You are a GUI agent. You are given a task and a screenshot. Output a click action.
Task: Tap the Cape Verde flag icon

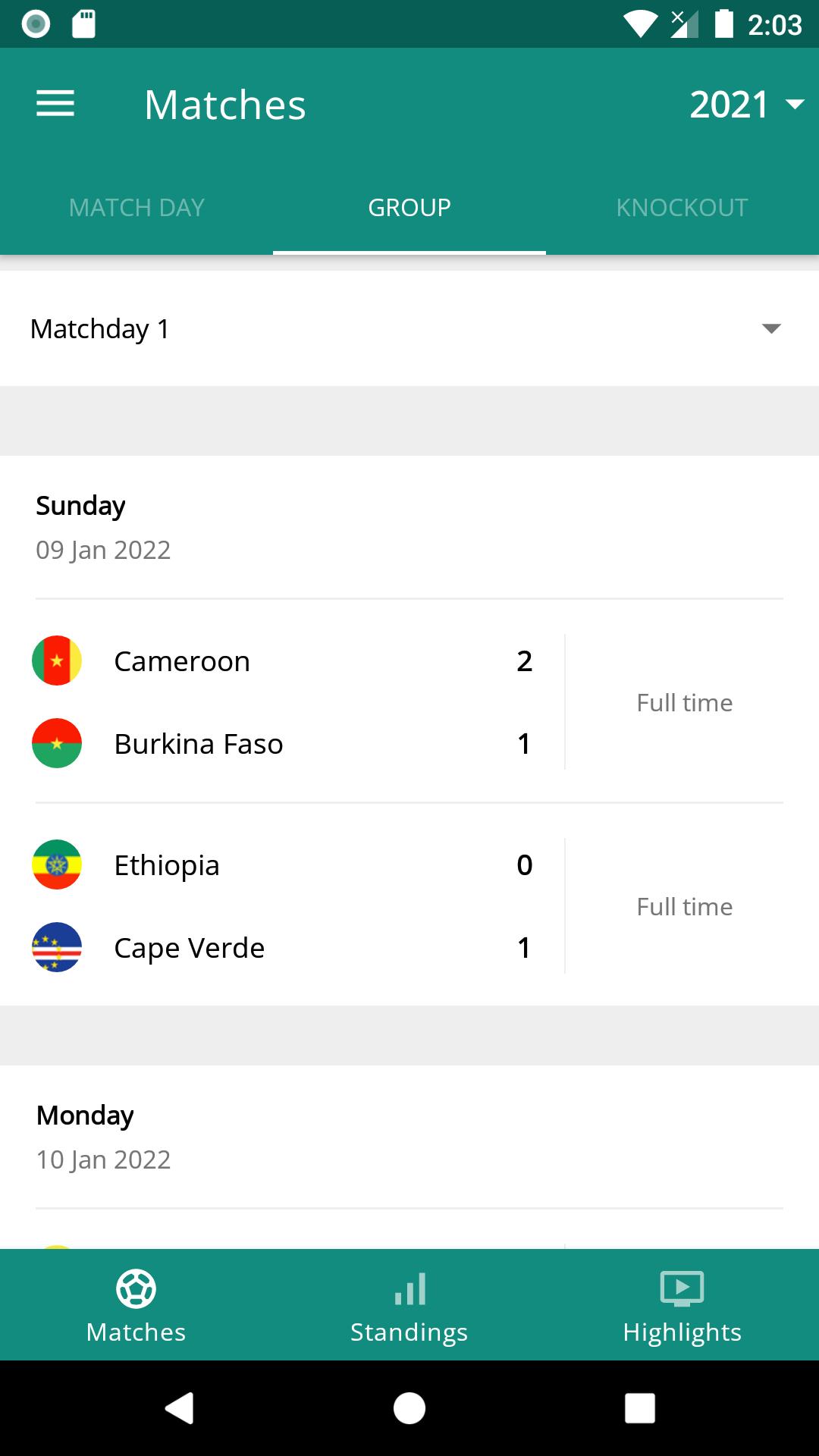click(57, 947)
